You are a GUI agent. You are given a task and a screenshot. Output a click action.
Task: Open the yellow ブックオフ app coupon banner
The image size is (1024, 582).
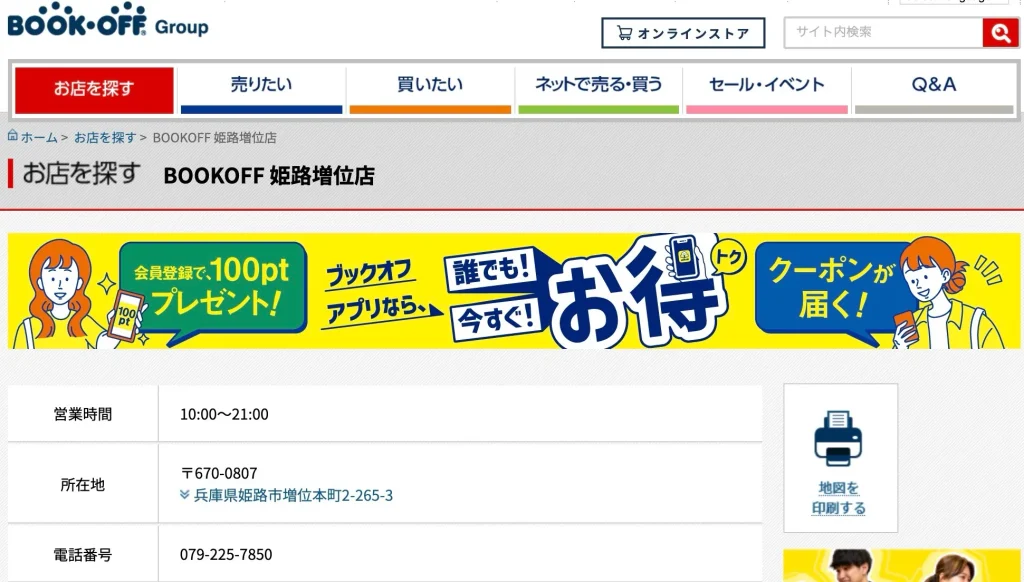513,291
